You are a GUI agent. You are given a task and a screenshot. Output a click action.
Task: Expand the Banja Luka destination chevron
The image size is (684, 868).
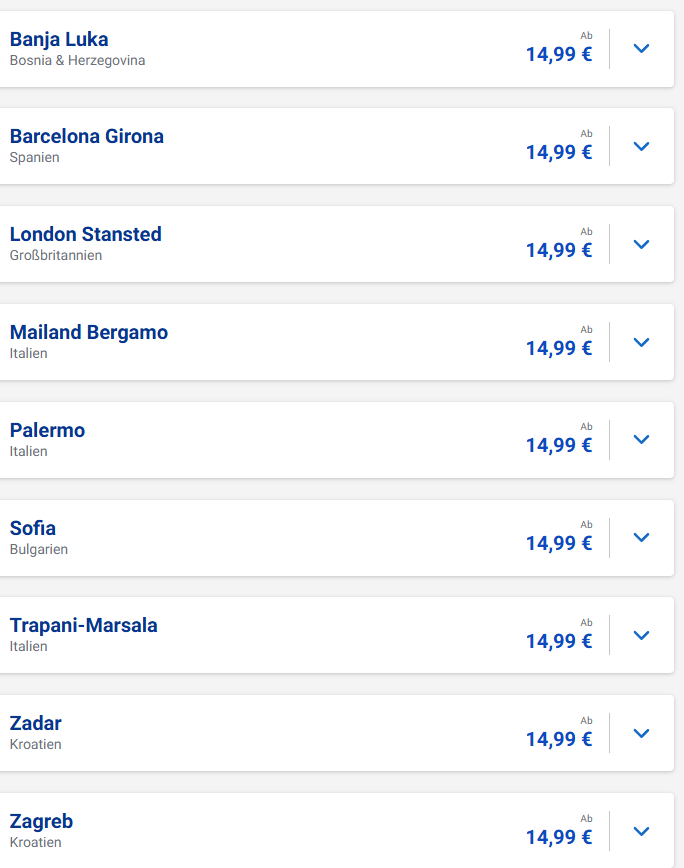641,49
